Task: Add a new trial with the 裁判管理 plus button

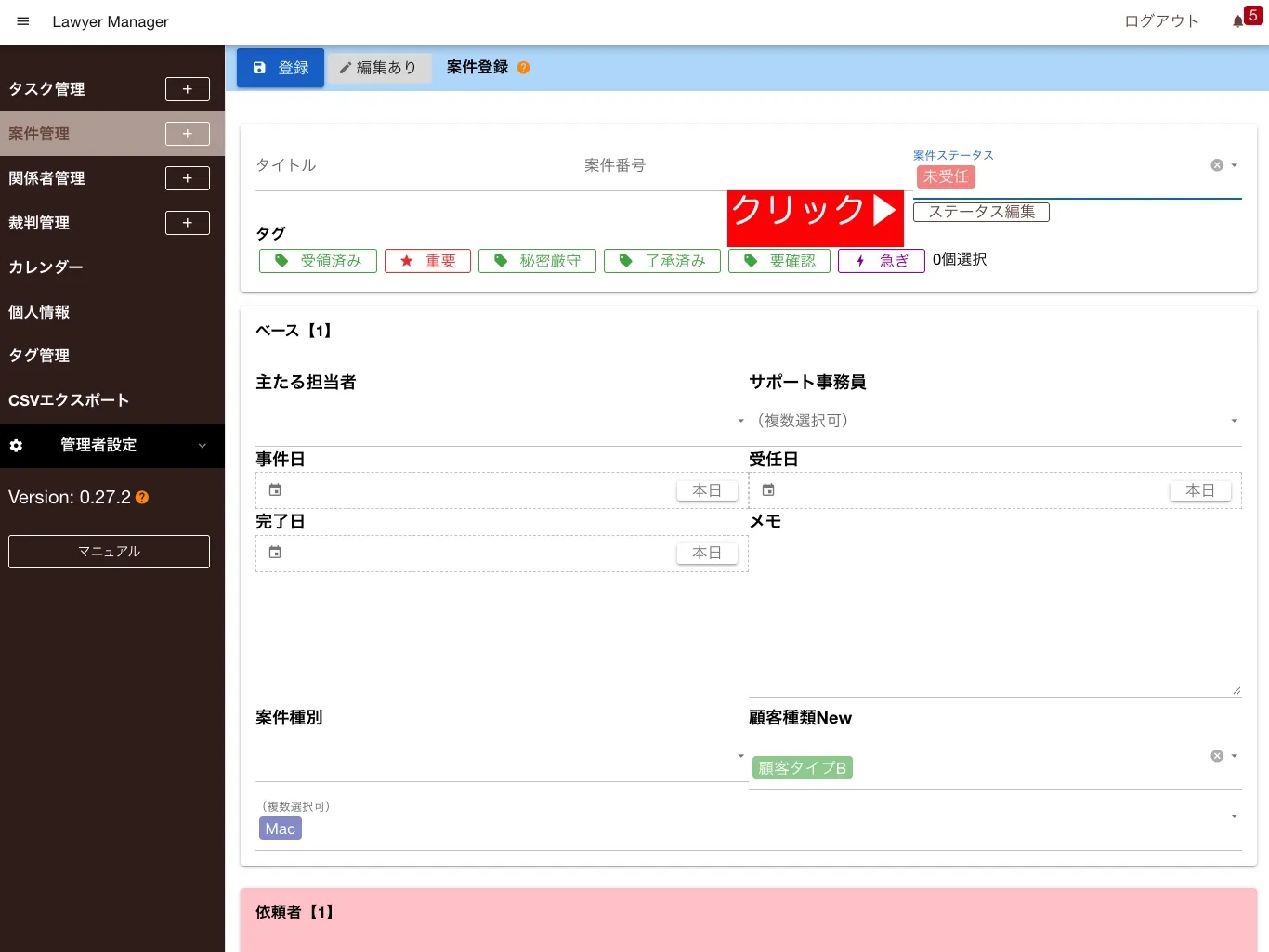Action: point(188,223)
